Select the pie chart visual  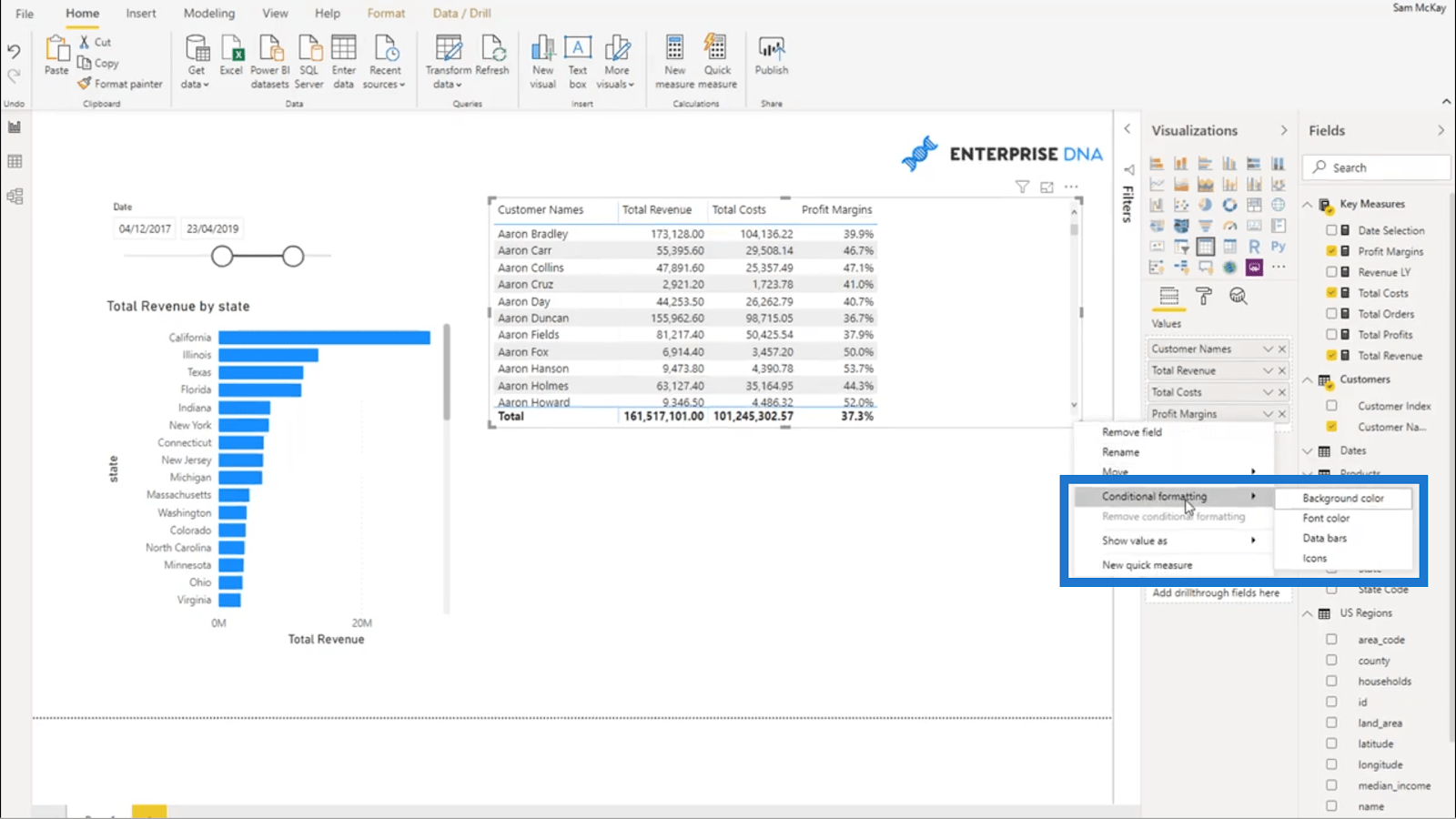pyautogui.click(x=1205, y=205)
